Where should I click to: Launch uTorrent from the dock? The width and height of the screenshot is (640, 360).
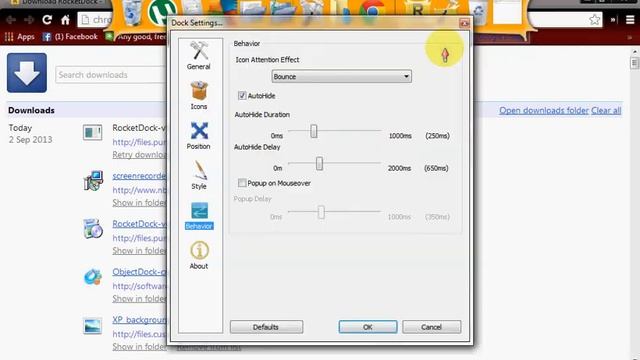click(162, 12)
